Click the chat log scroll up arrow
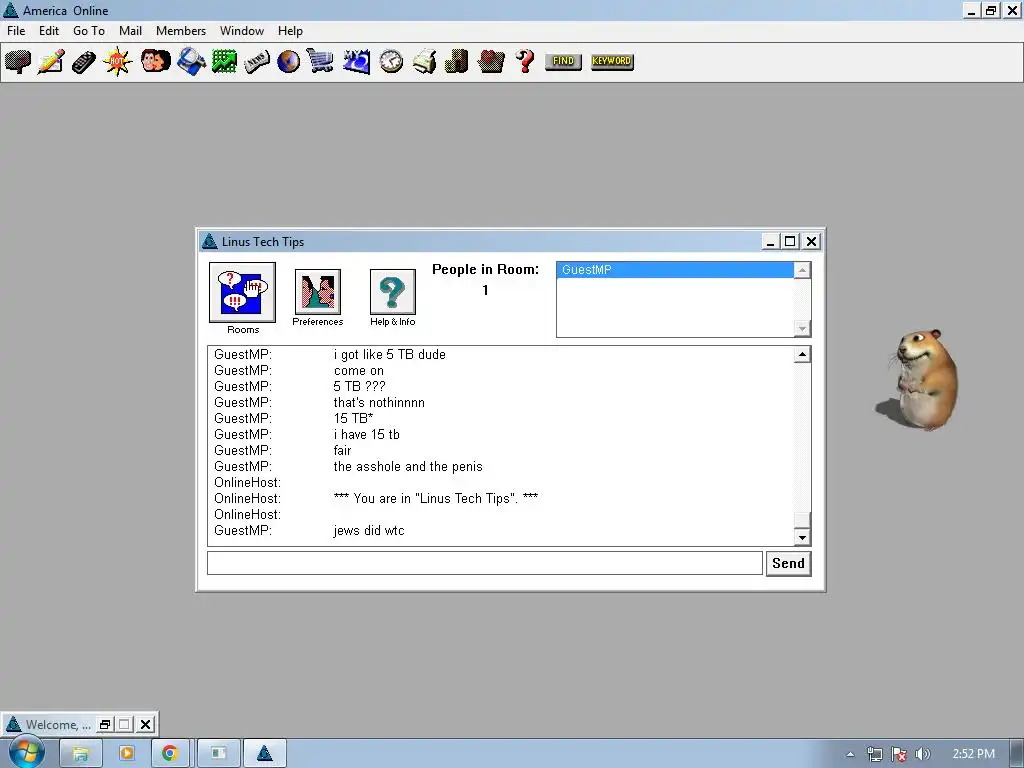1024x768 pixels. pos(802,355)
